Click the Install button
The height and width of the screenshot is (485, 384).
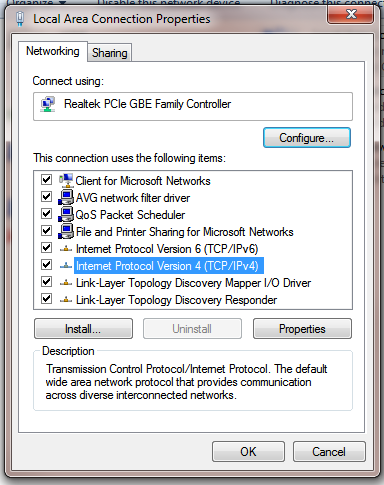tap(83, 329)
